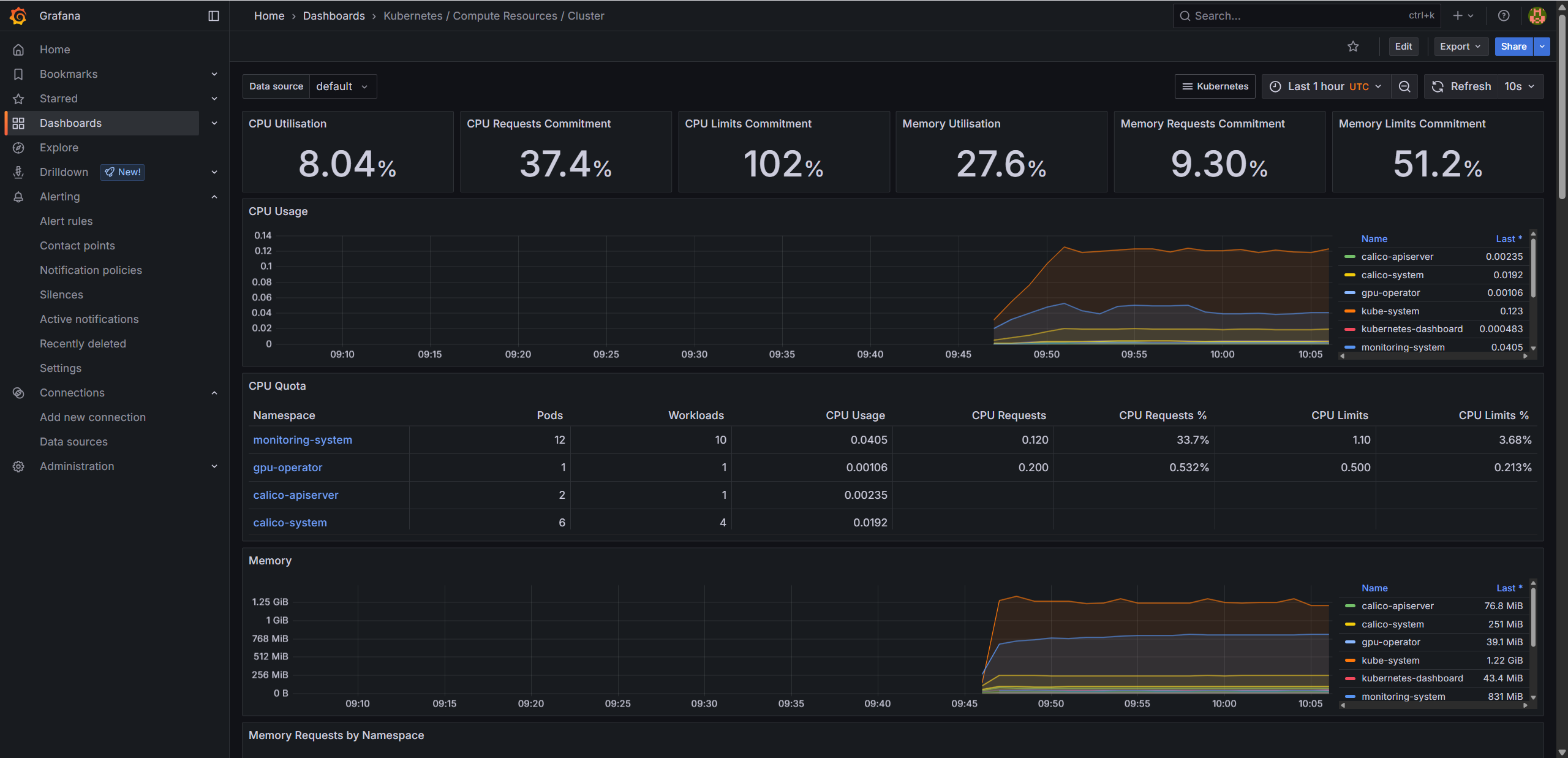Sort CPU Quota table by Pods column
Image resolution: width=1568 pixels, height=758 pixels.
coord(549,415)
